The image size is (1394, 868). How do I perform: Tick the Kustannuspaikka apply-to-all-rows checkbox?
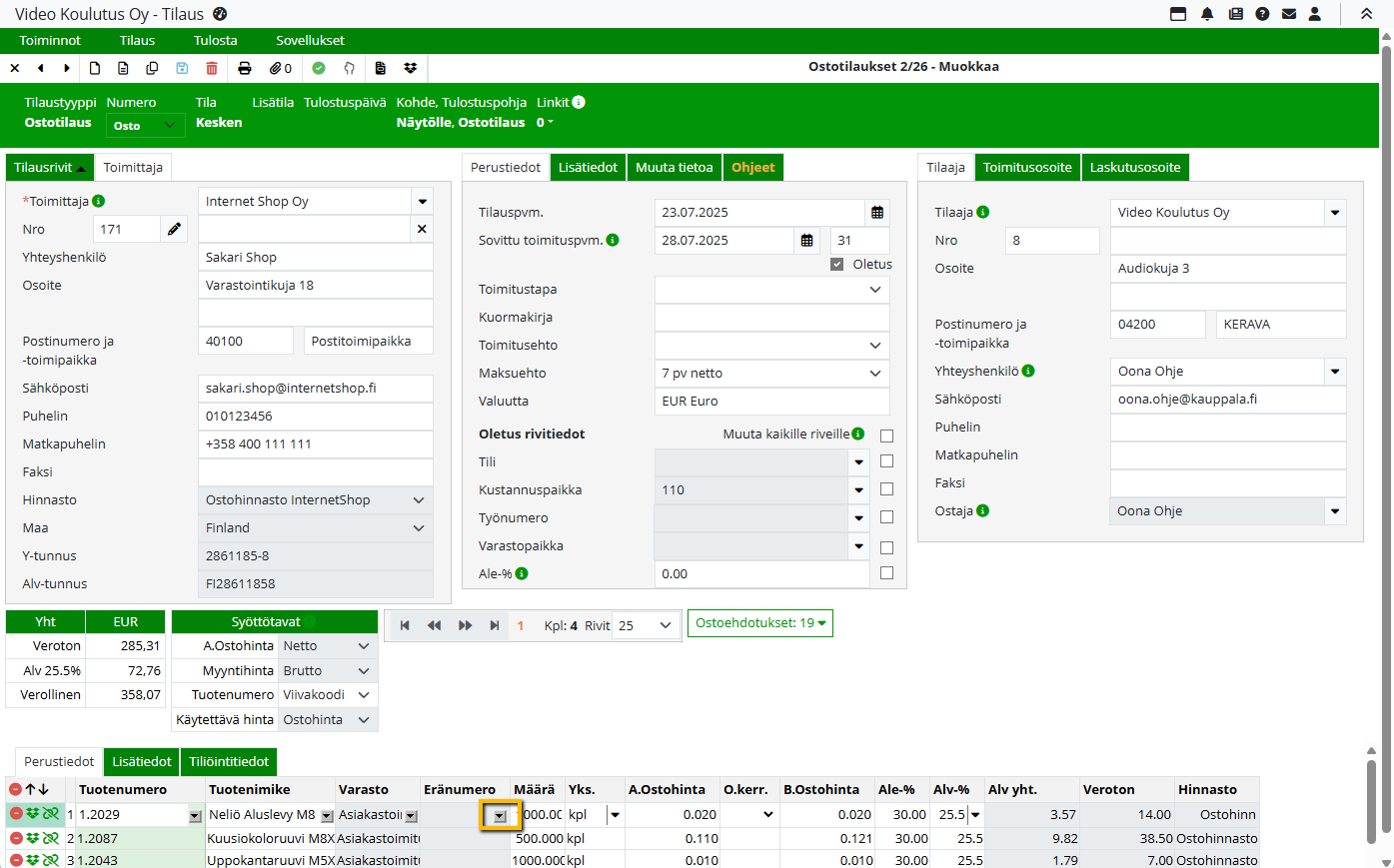[886, 489]
